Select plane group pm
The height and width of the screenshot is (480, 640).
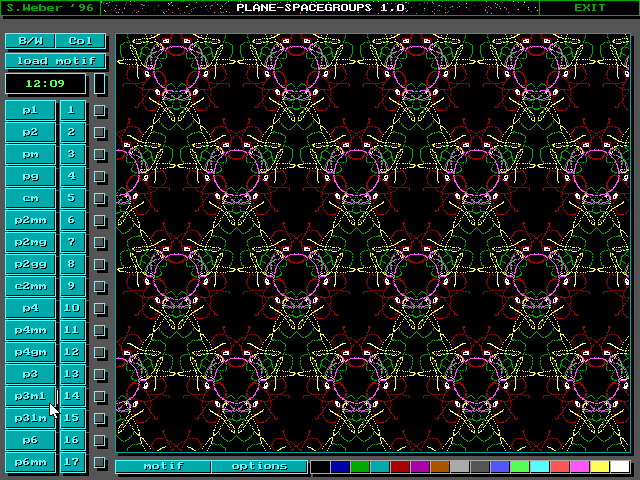pos(30,154)
